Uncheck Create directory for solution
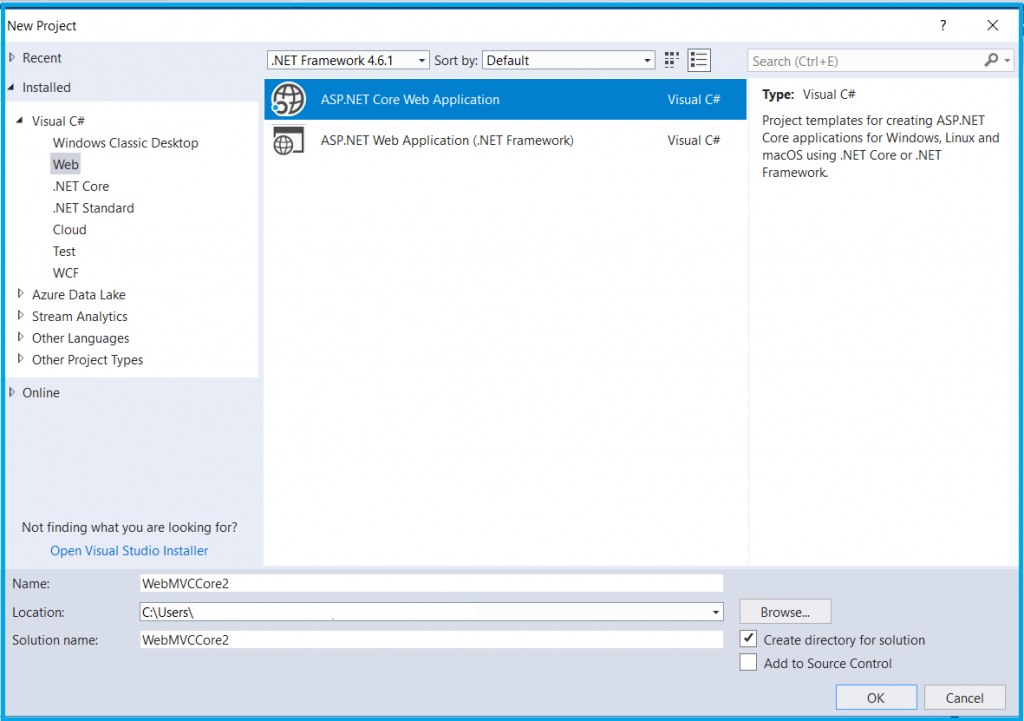Screen dimensions: 1024x721 pyautogui.click(x=748, y=639)
